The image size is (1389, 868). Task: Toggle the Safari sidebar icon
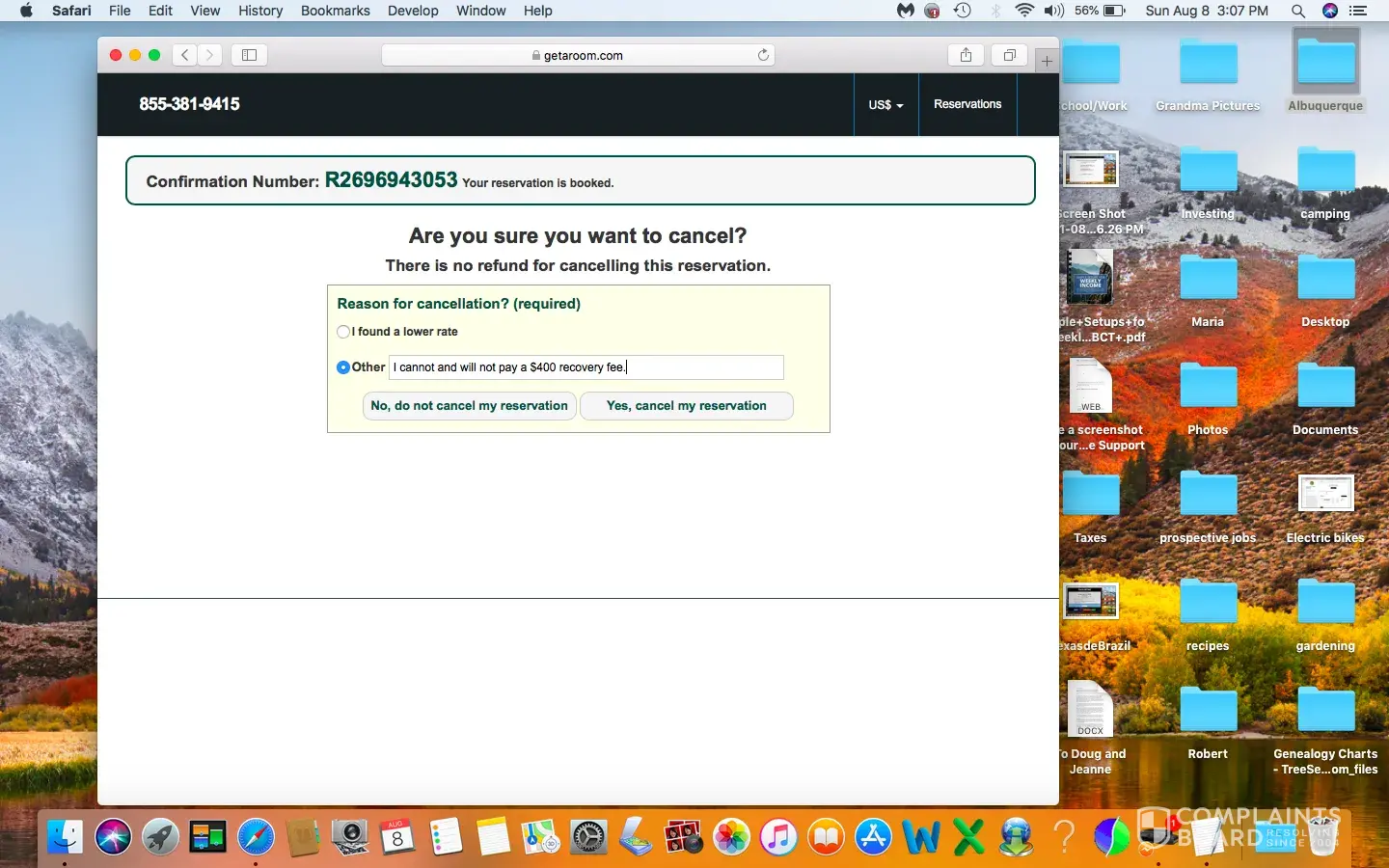[x=249, y=55]
